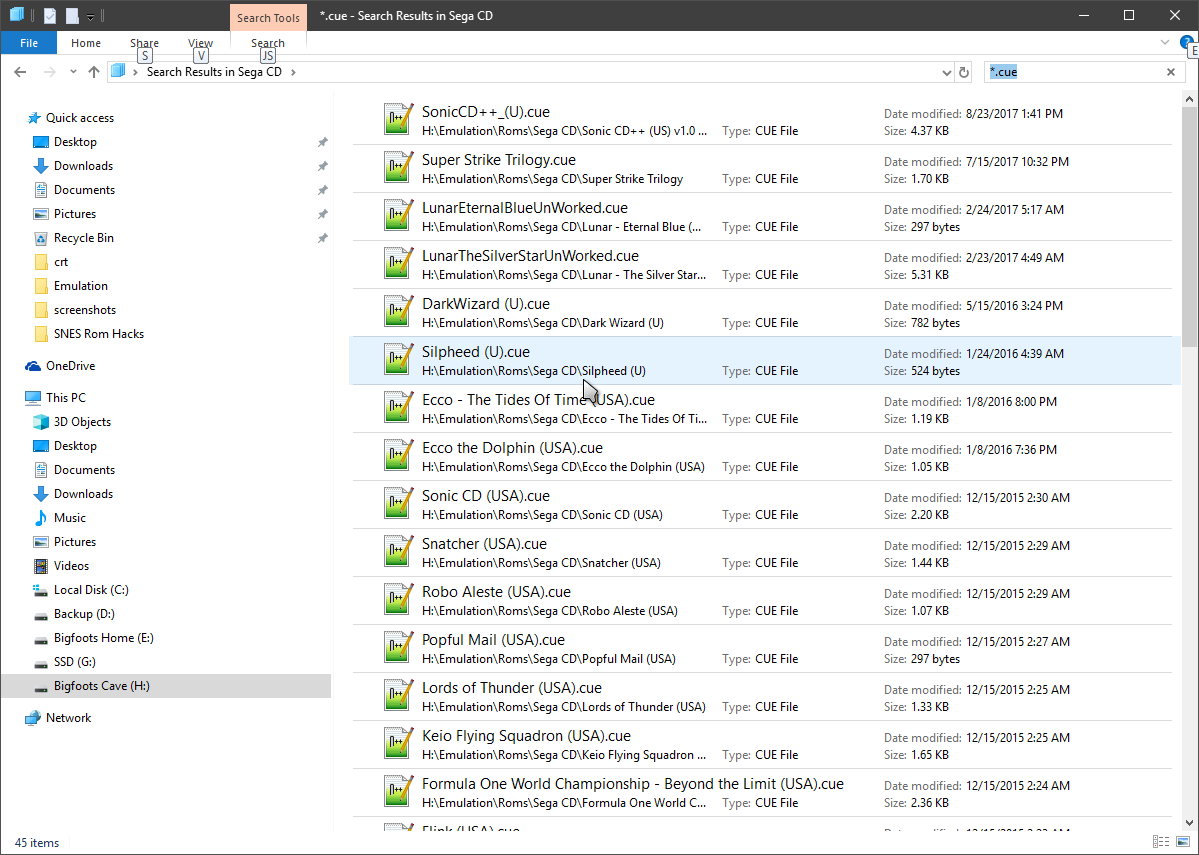Click the This PC monitor icon
This screenshot has height=855, width=1199.
tap(33, 398)
